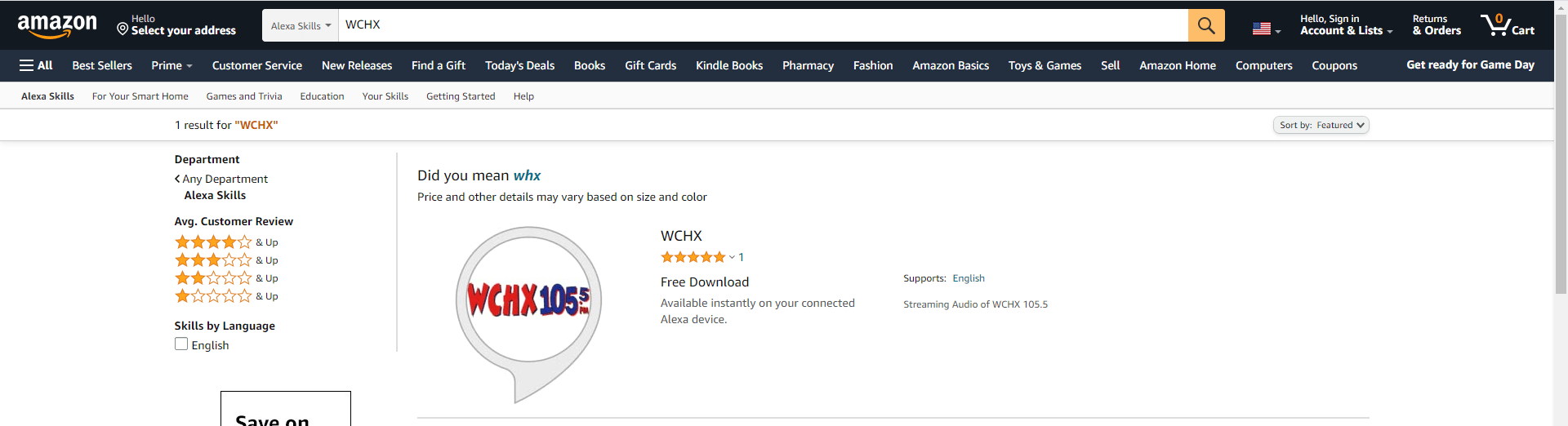Filter by 1 star & Up
The width and height of the screenshot is (1568, 426).
click(226, 296)
